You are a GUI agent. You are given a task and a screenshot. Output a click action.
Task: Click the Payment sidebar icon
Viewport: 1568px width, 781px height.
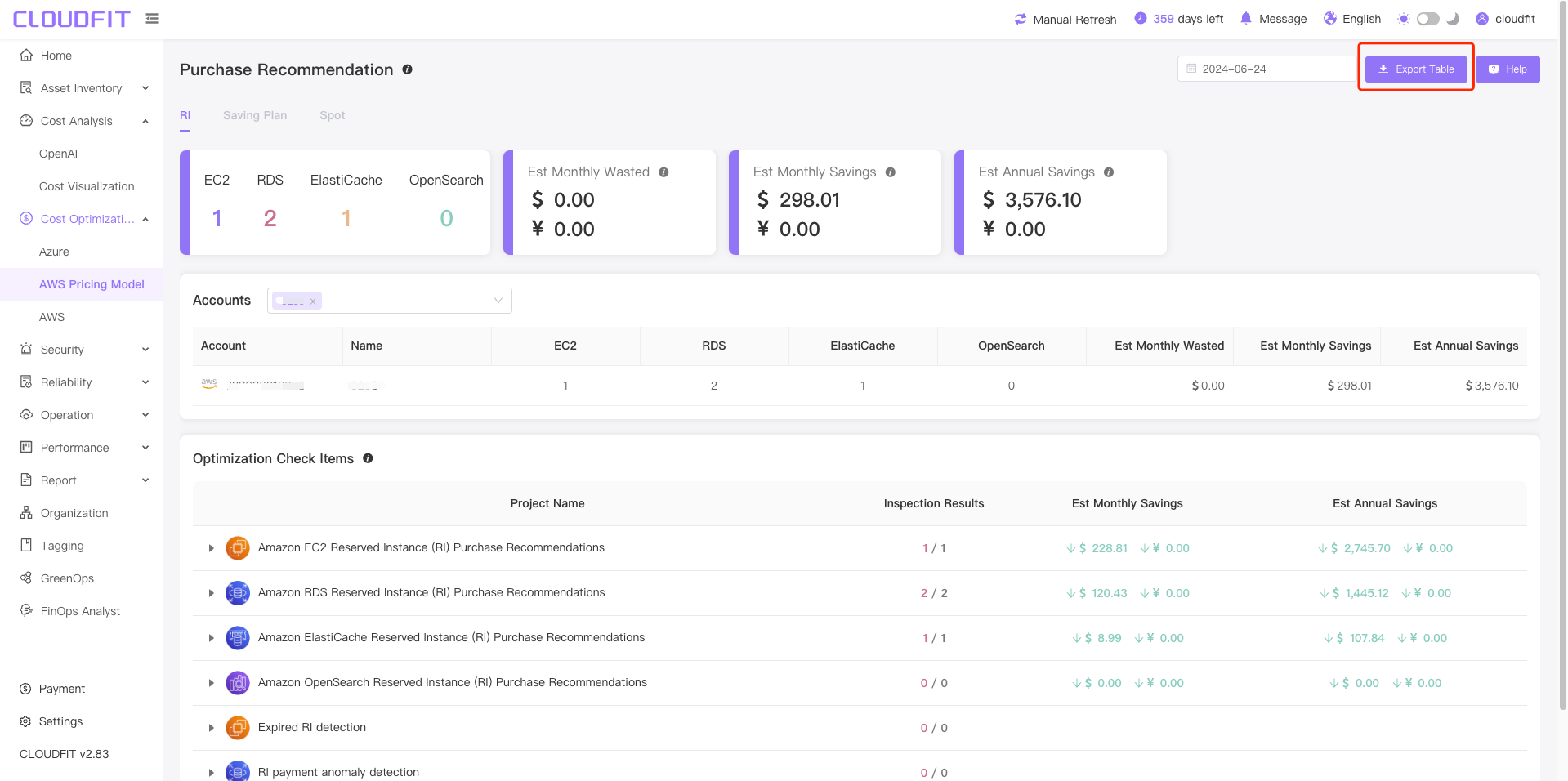pyautogui.click(x=25, y=689)
